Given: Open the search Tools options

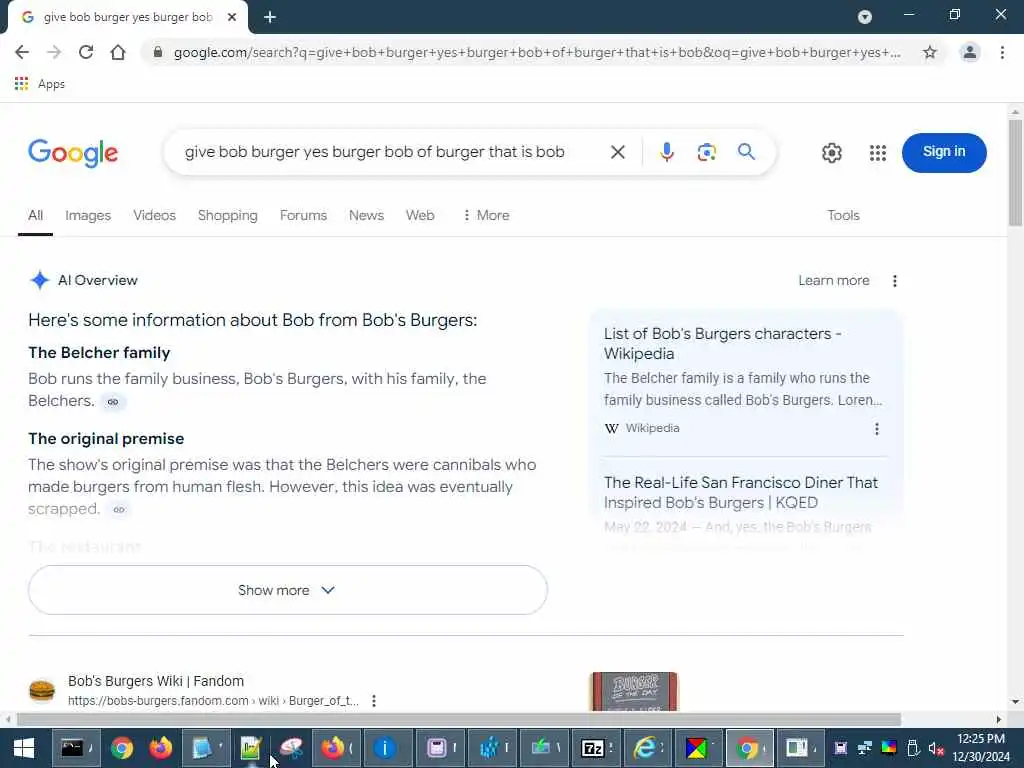Looking at the screenshot, I should pyautogui.click(x=843, y=216).
